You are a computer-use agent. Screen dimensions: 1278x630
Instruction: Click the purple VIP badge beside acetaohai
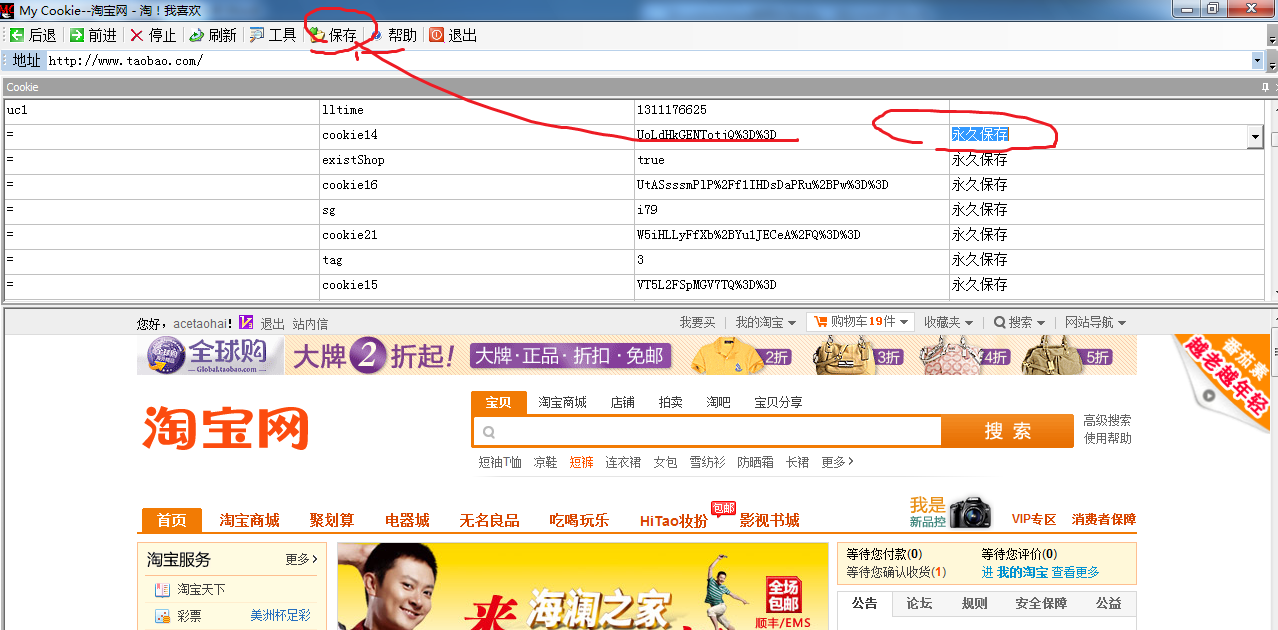coord(246,323)
